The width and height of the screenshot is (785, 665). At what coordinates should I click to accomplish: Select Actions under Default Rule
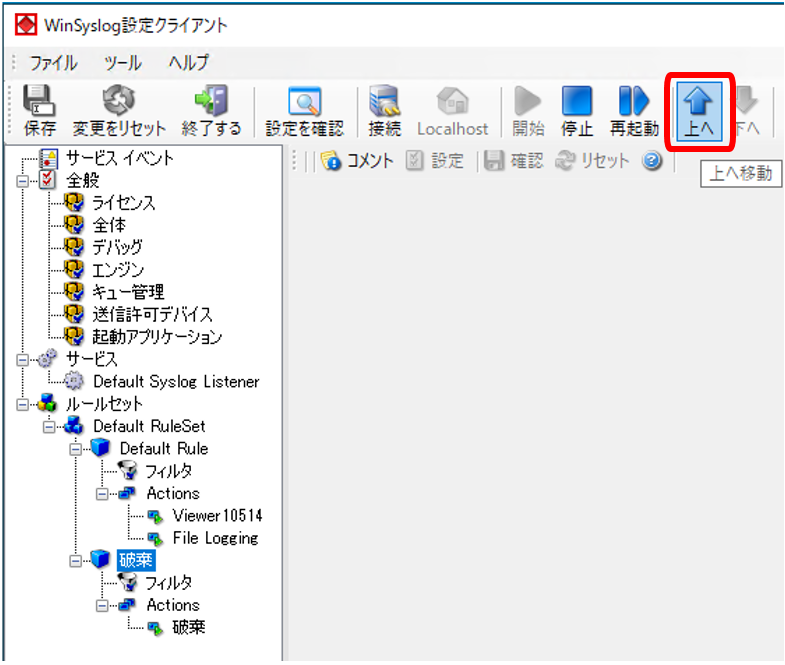173,493
